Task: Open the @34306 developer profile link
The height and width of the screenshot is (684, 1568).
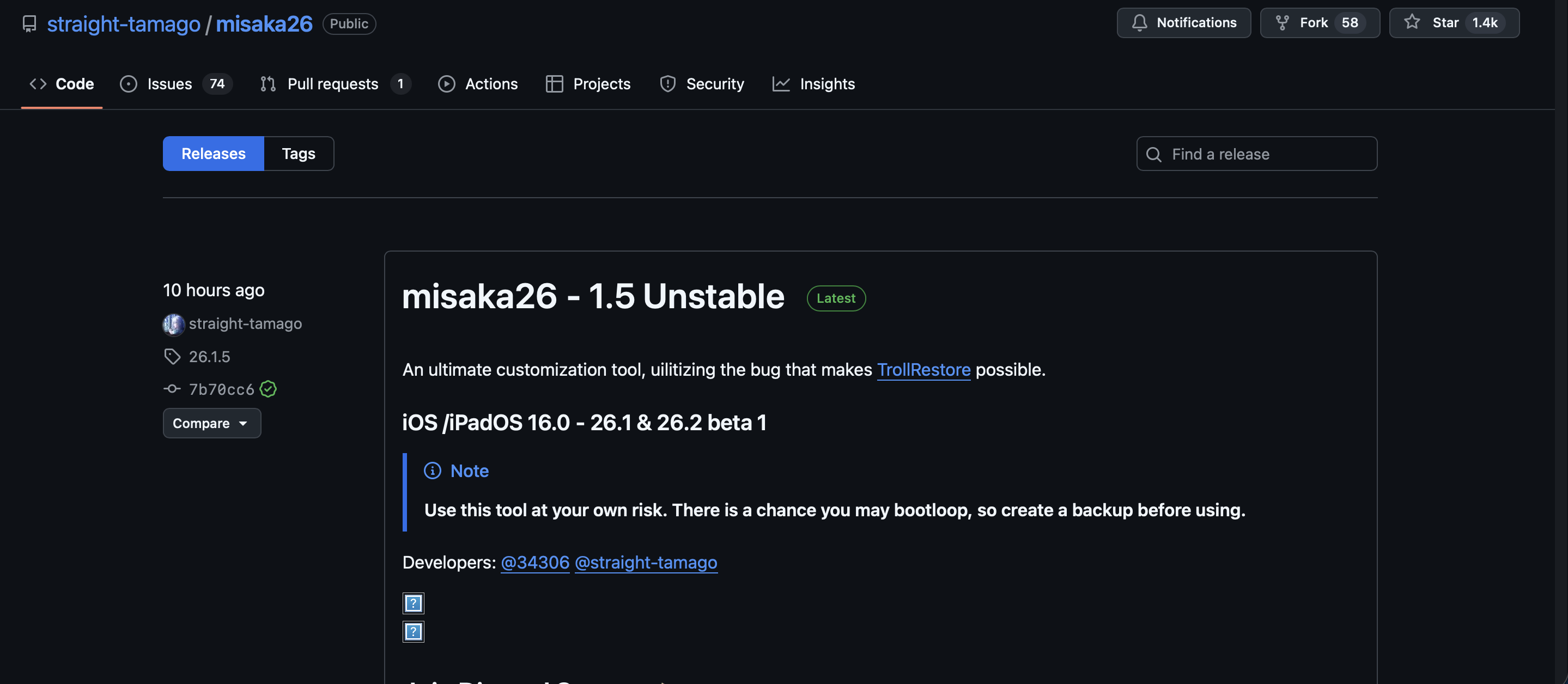Action: pyautogui.click(x=534, y=563)
